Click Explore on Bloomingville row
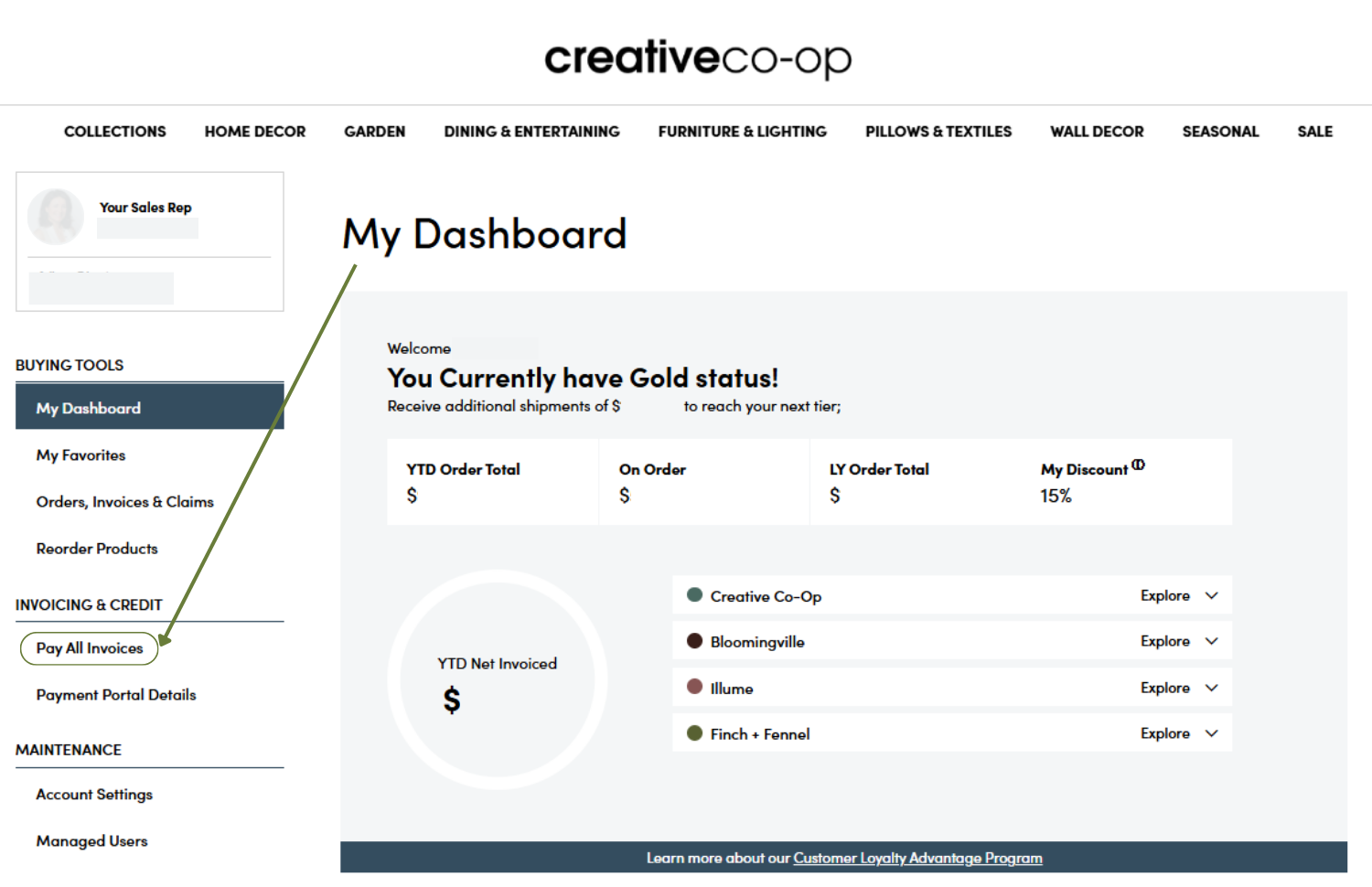This screenshot has width=1372, height=887. coord(1165,641)
